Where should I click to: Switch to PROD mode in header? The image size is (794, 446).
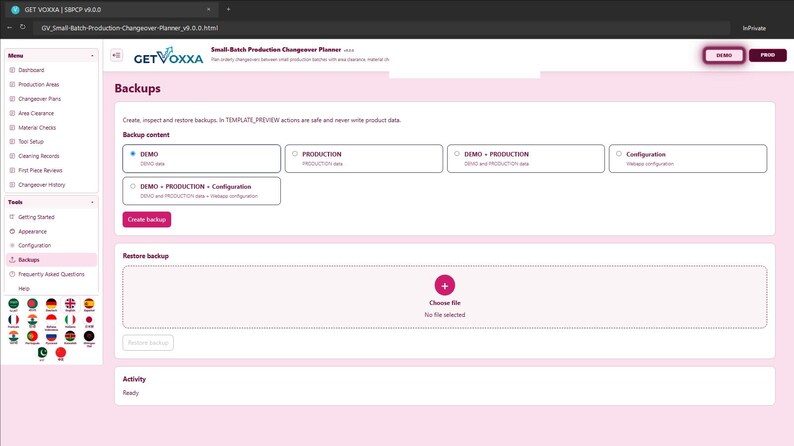pyautogui.click(x=768, y=55)
